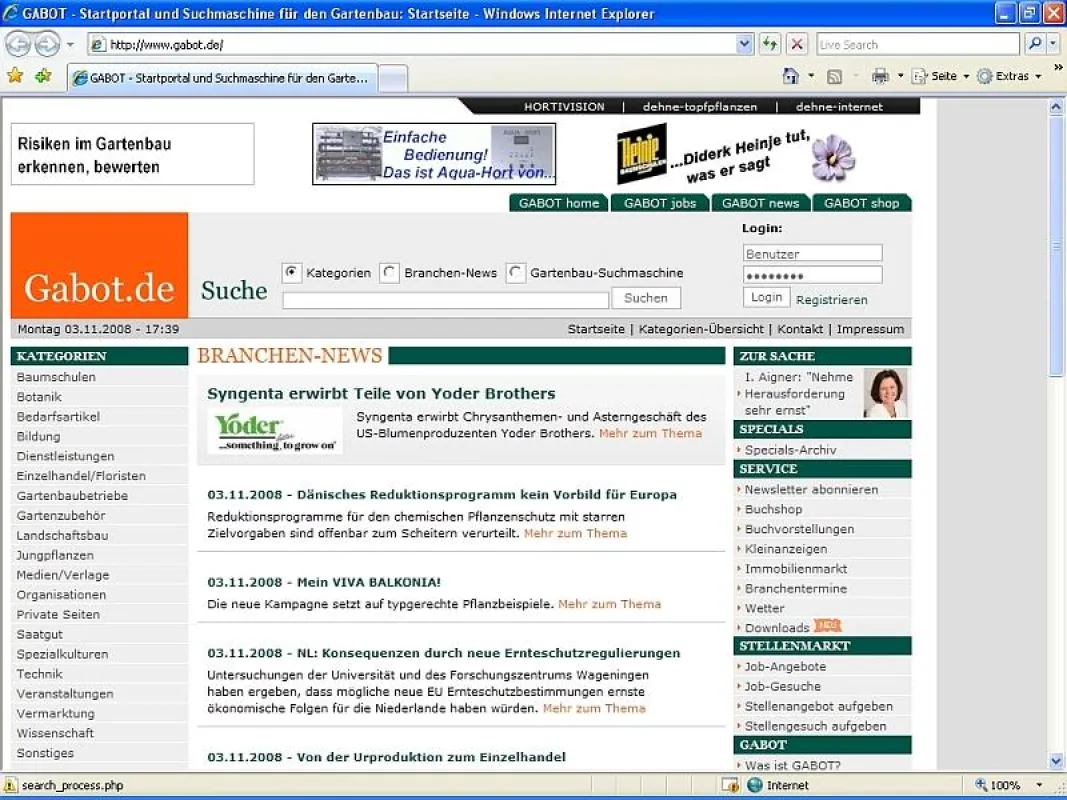
Task: Switch to the GABOT news tab
Action: (x=760, y=203)
